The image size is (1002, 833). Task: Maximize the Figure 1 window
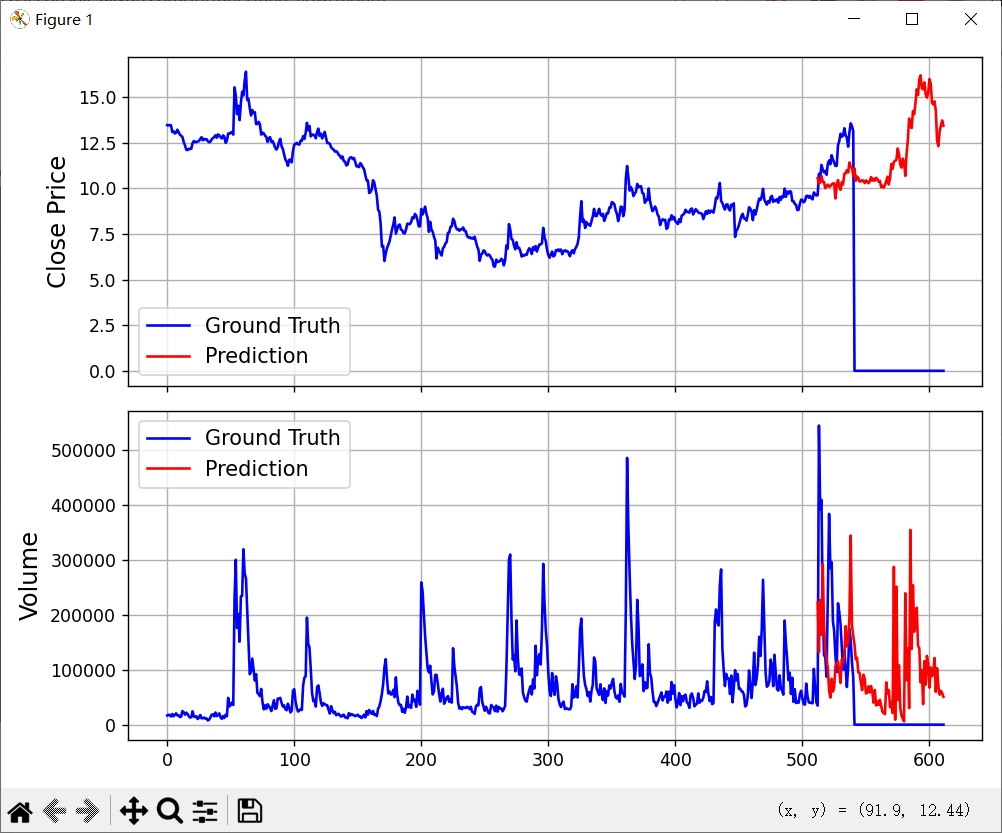pyautogui.click(x=912, y=19)
